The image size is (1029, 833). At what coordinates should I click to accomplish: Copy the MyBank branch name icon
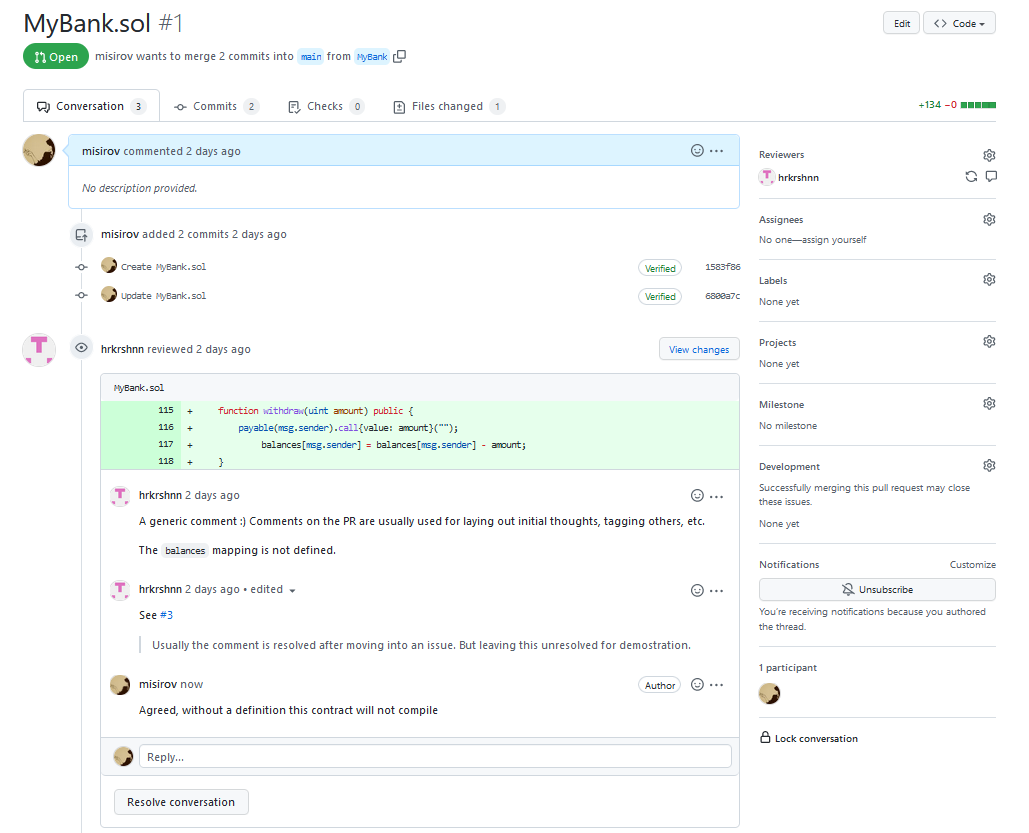400,57
